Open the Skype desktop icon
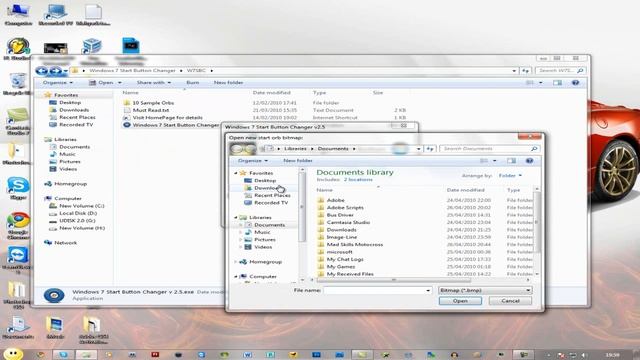The width and height of the screenshot is (640, 360). (x=18, y=188)
